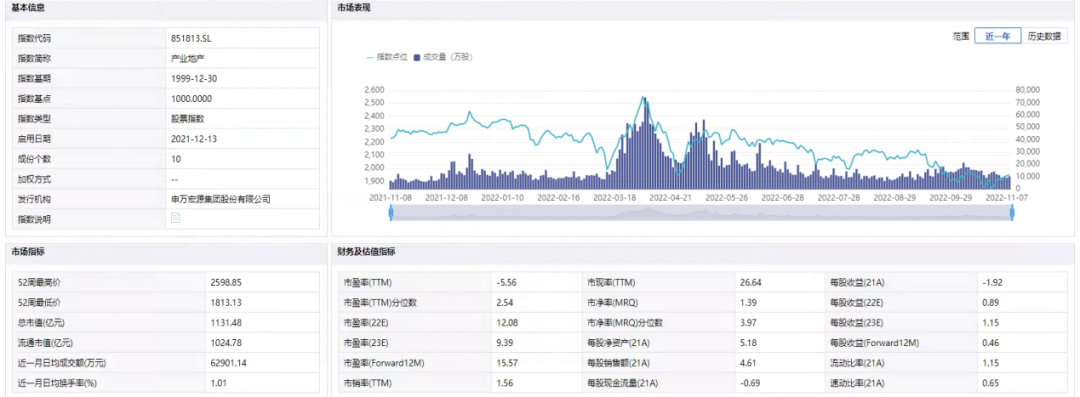Image resolution: width=1080 pixels, height=397 pixels.
Task: Click the 市盈率(TTM)分位数 value 2.54
Action: tap(504, 302)
